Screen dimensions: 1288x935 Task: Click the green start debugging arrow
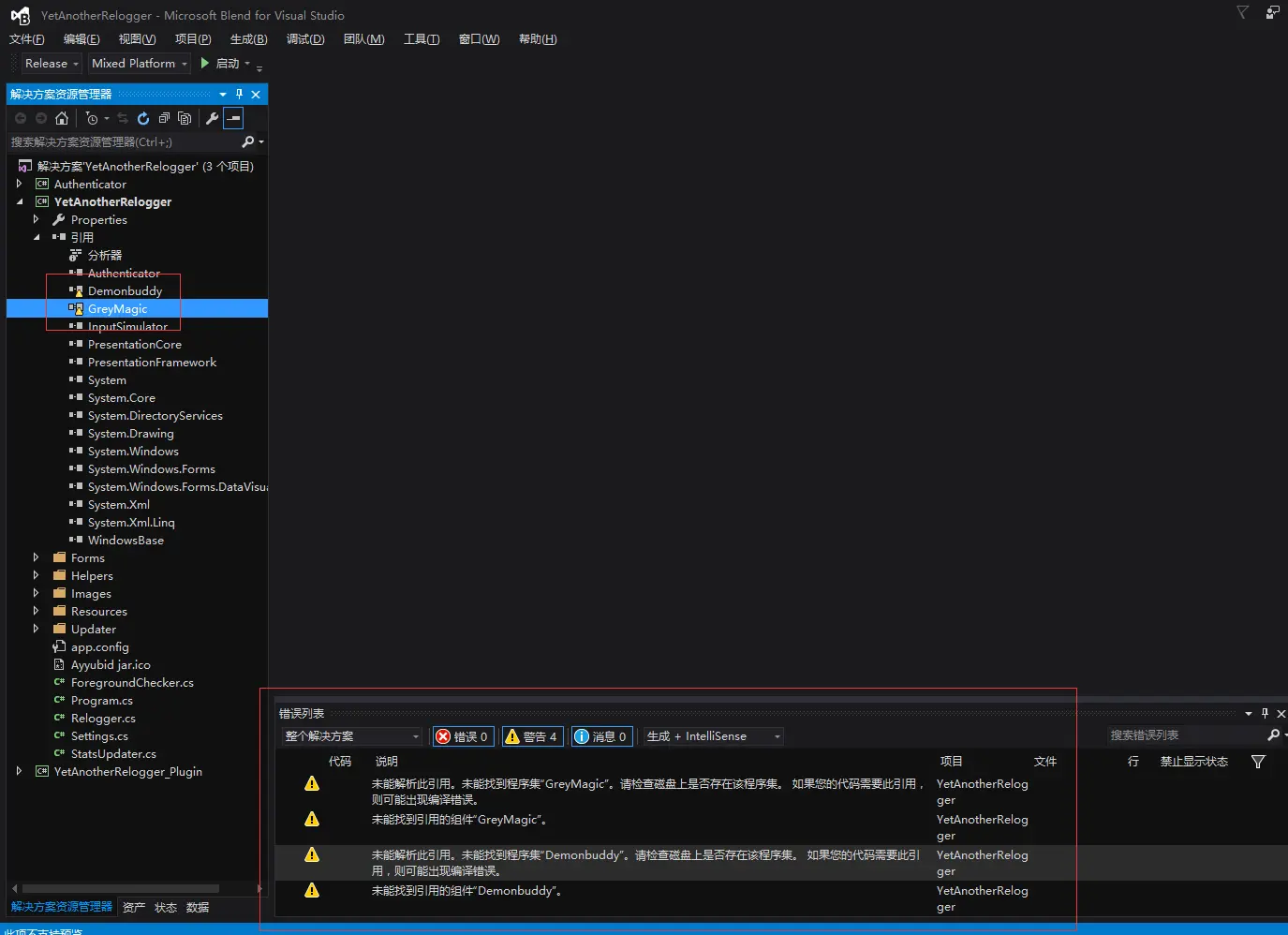click(x=205, y=63)
